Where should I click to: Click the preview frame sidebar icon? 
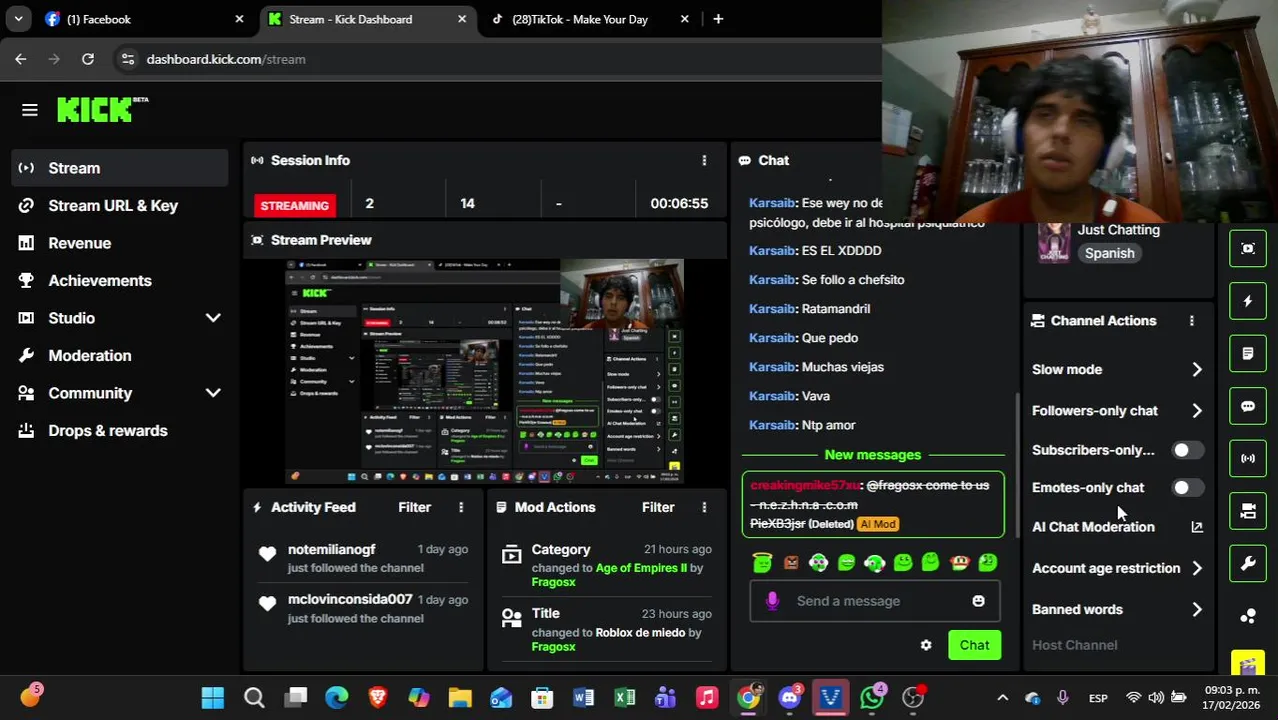tap(1248, 248)
